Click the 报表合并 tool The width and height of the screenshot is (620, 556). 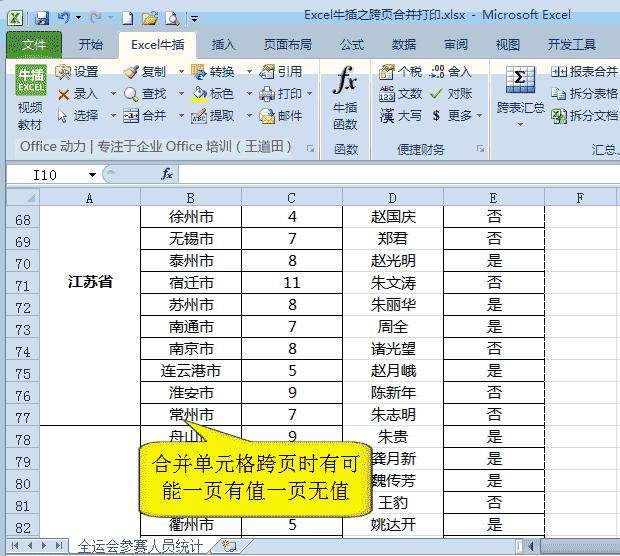584,72
